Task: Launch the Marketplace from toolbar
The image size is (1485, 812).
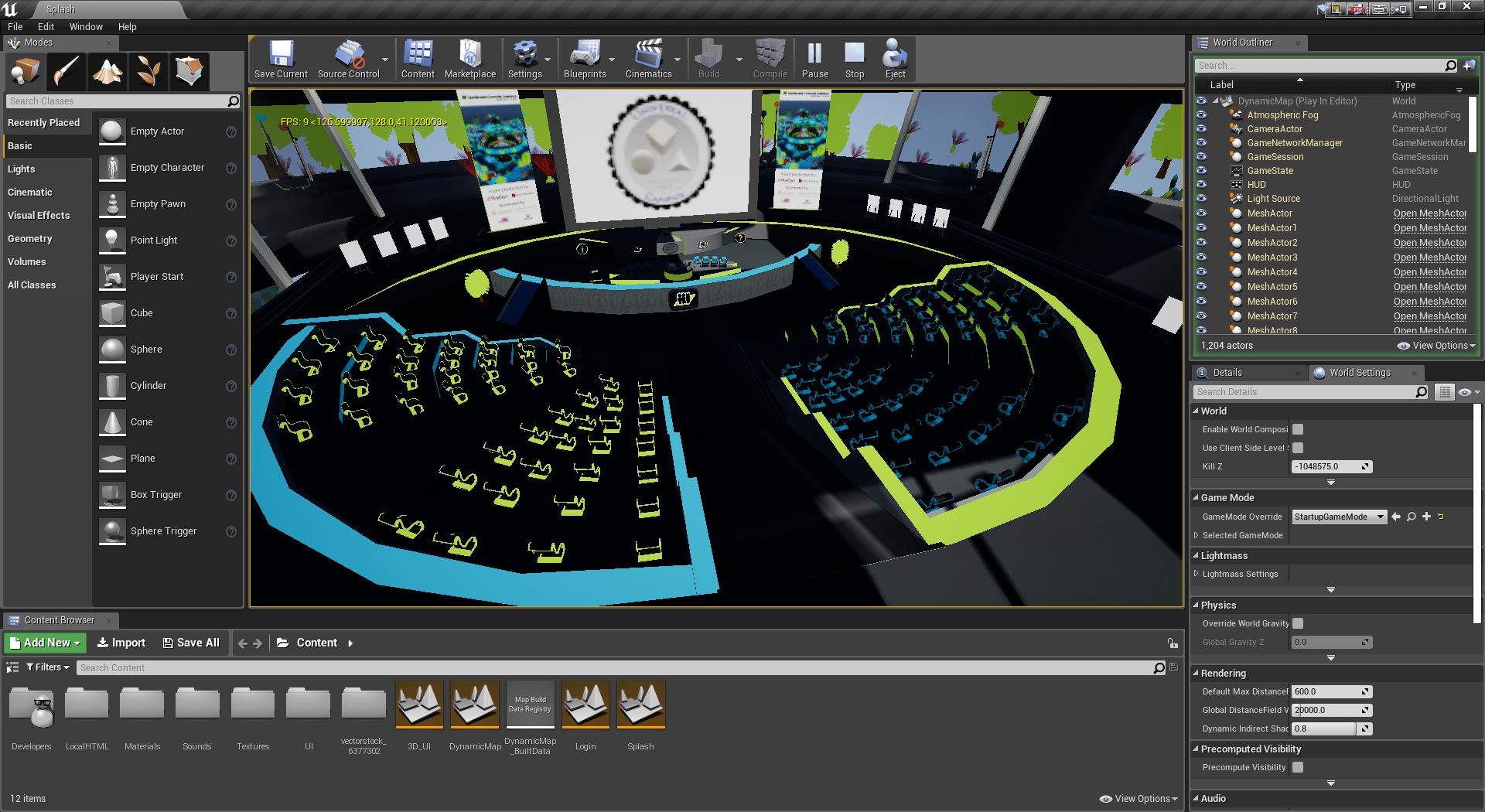Action: pyautogui.click(x=470, y=59)
